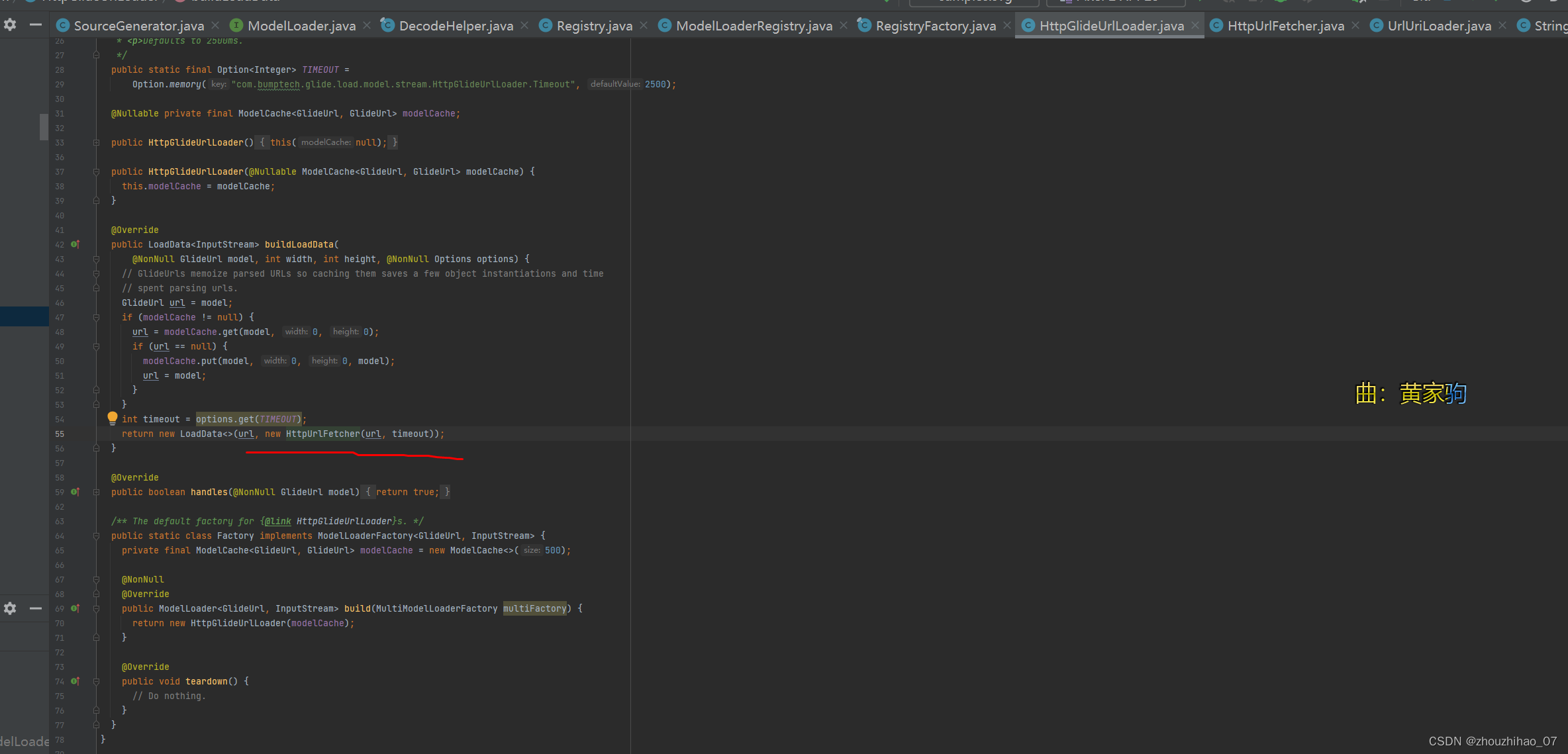
Task: Close the SourceGenerator.java tab
Action: tap(215, 25)
